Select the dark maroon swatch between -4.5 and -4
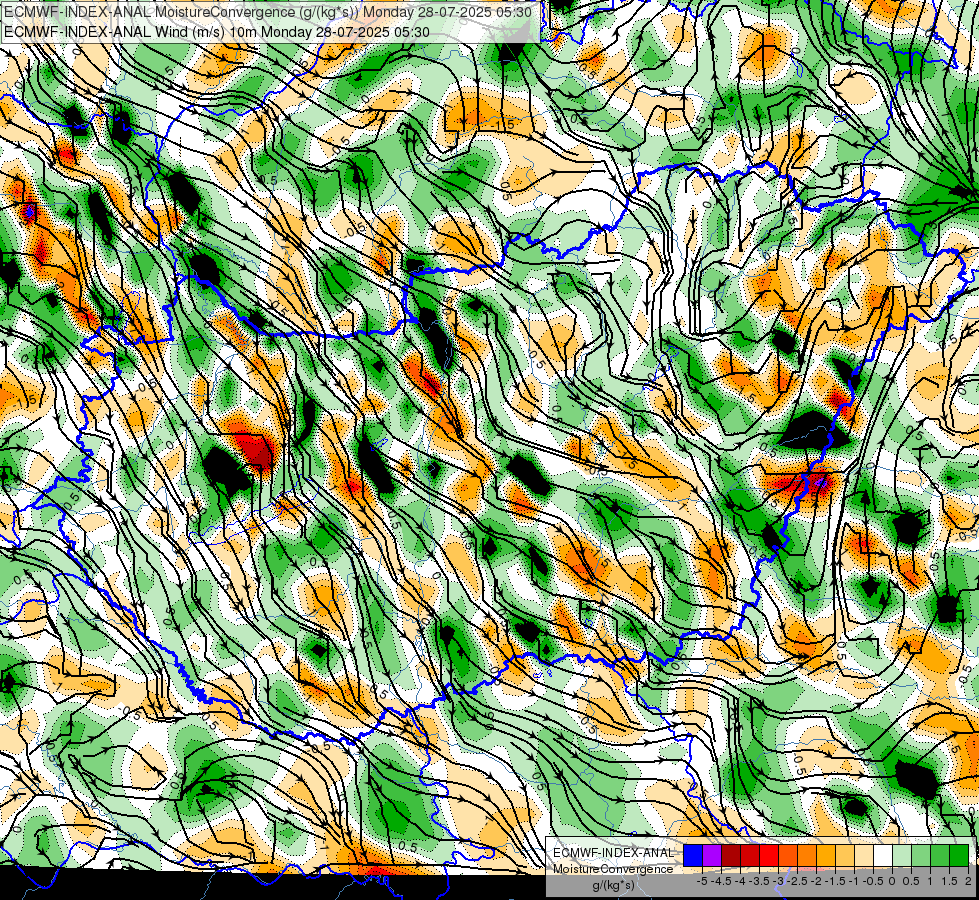Image resolution: width=979 pixels, height=900 pixels. click(x=731, y=855)
